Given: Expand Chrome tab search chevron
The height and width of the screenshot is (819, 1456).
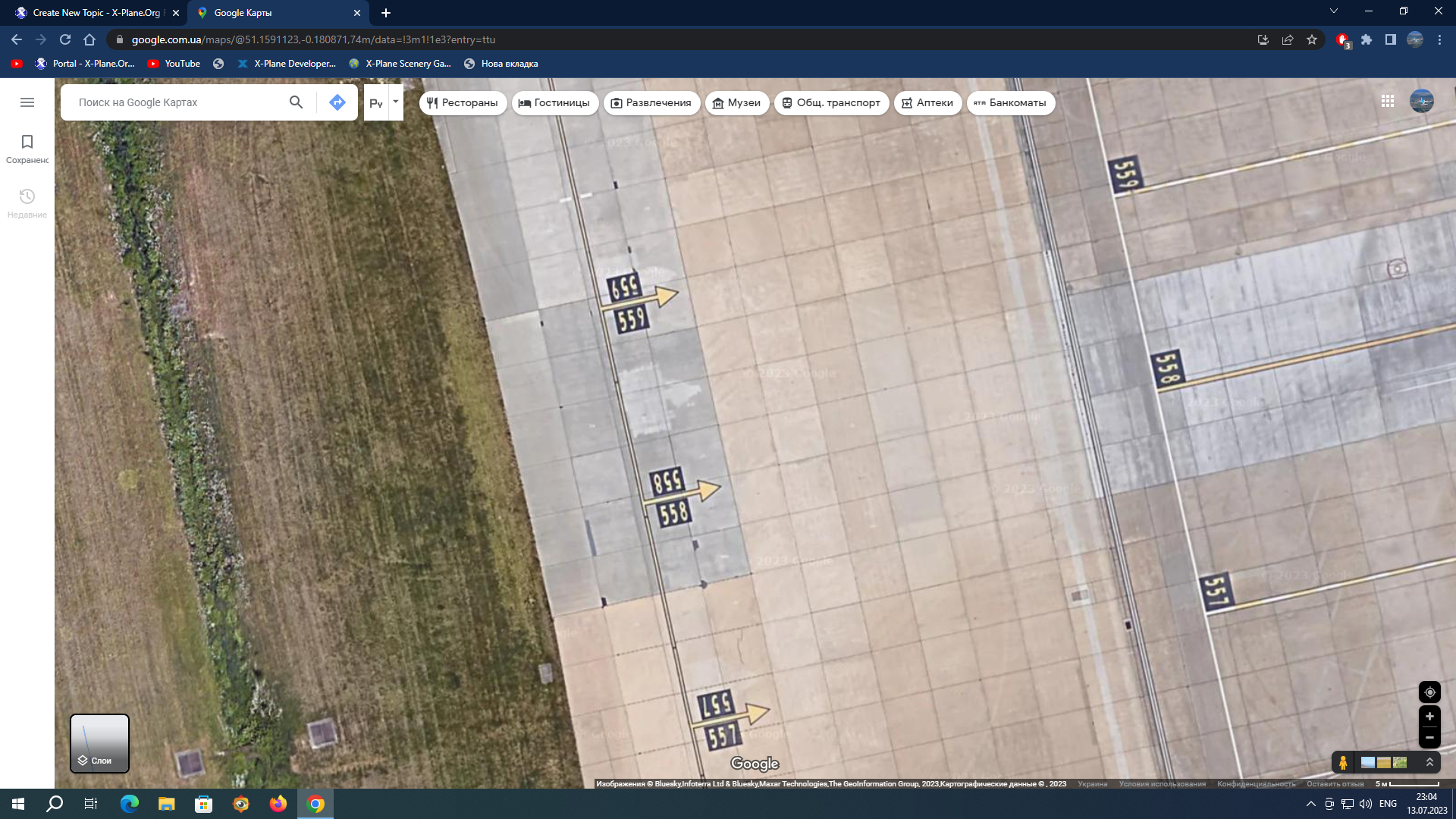Looking at the screenshot, I should coord(1334,11).
